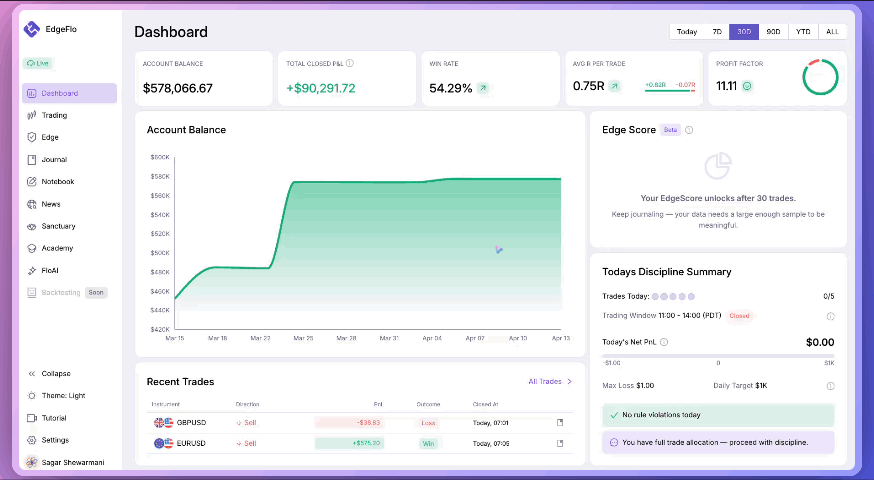The image size is (874, 480).
Task: Select the 7D time range
Action: point(717,32)
